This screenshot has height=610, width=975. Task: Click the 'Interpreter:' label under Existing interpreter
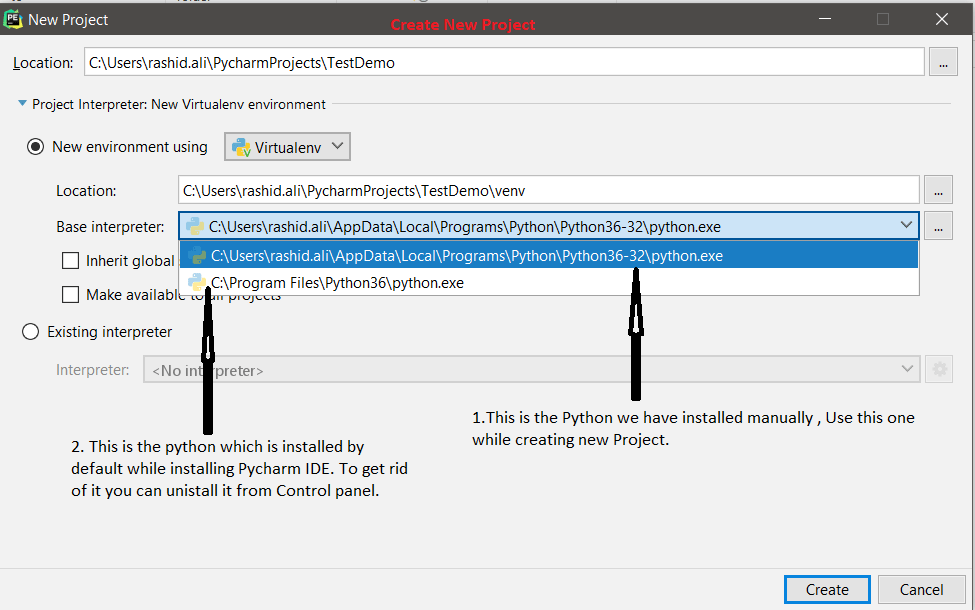pyautogui.click(x=93, y=370)
